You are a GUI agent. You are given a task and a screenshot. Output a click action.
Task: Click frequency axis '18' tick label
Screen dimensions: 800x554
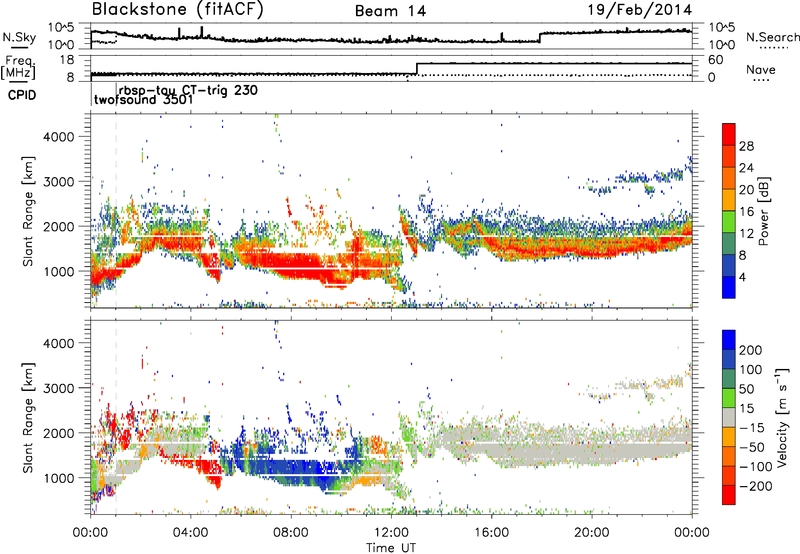[67, 60]
